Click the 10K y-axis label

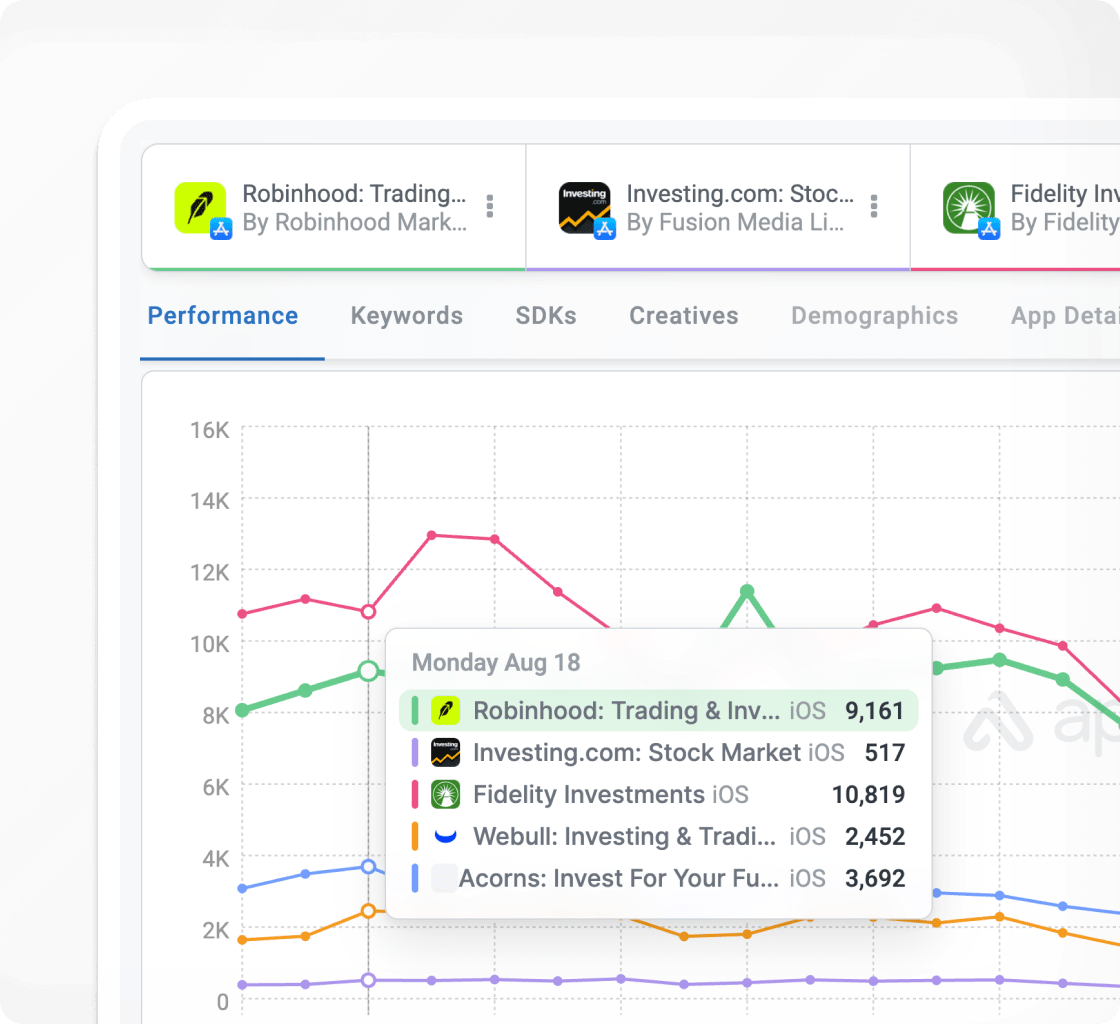pos(210,644)
